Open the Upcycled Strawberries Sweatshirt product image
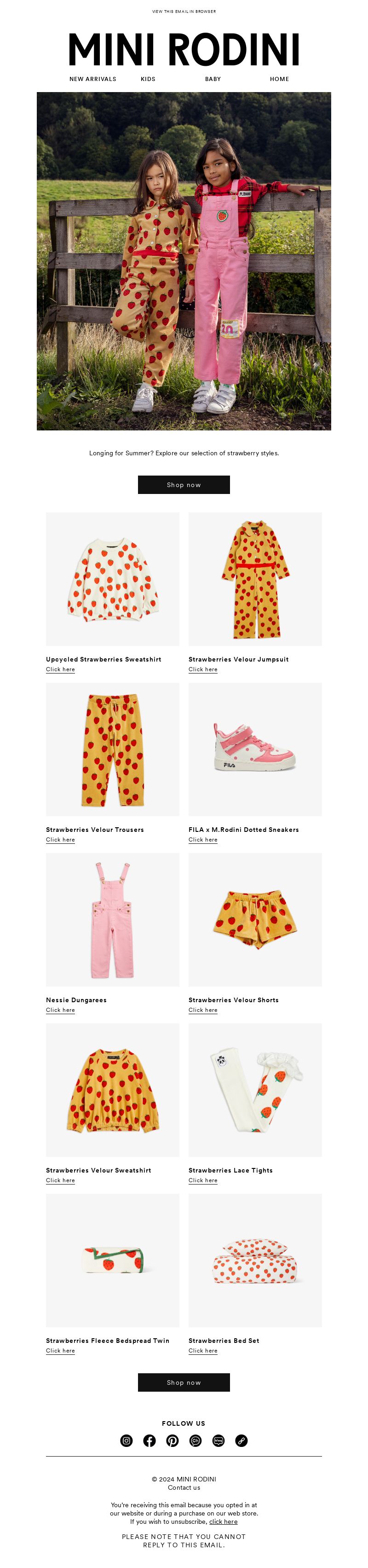 (x=113, y=578)
